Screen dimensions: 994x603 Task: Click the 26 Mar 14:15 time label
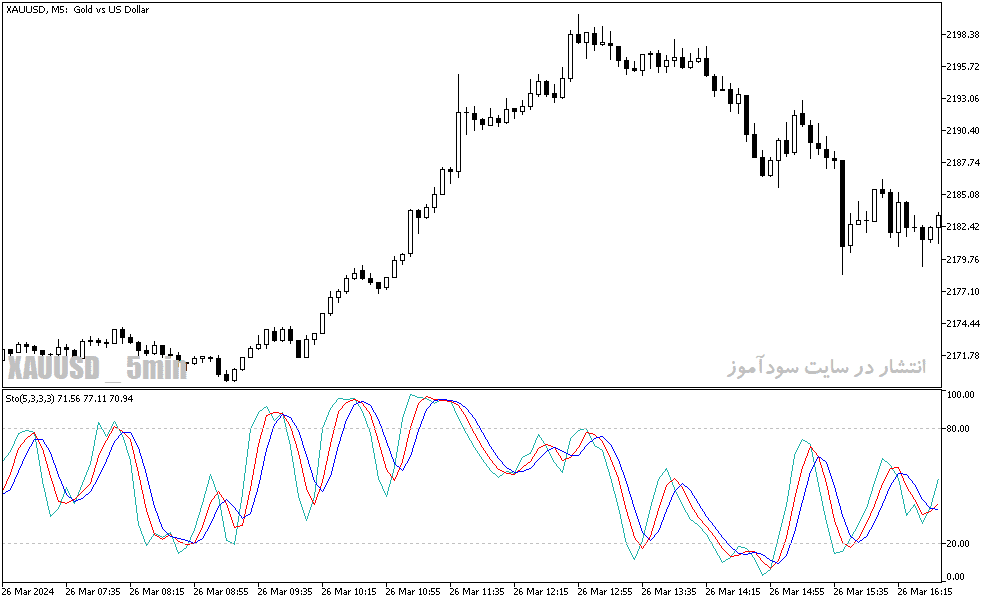[732, 592]
